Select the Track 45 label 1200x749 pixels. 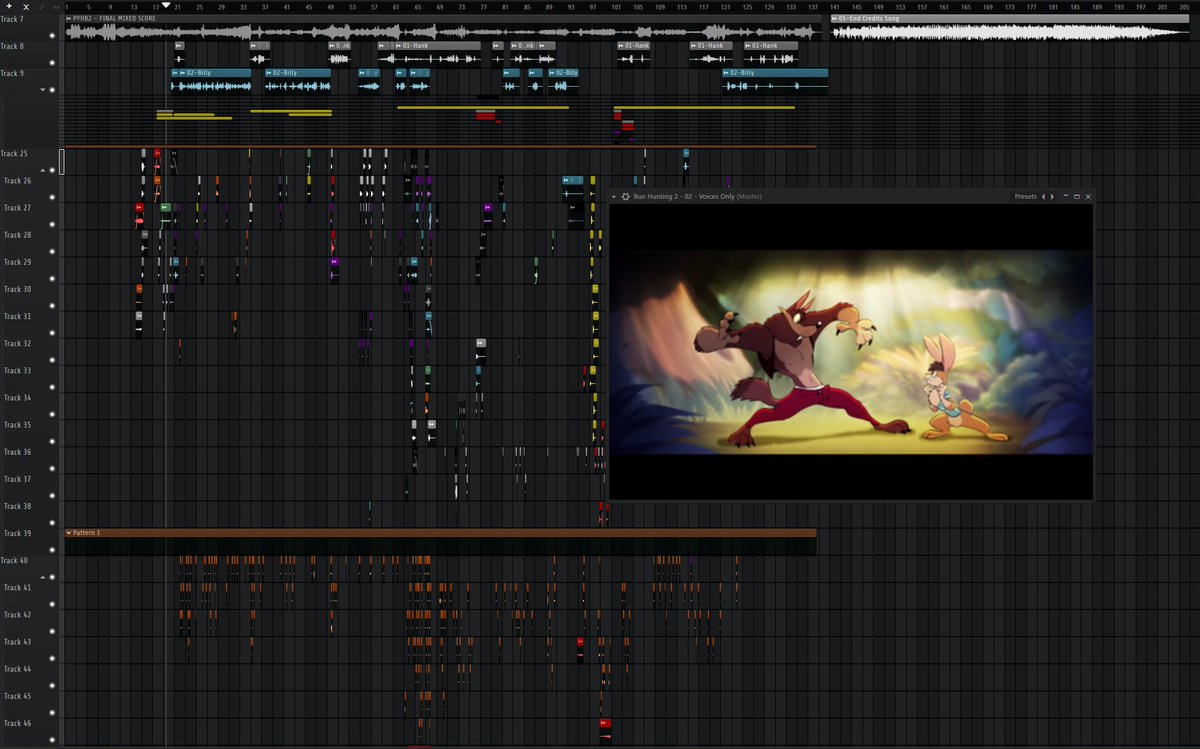tap(17, 696)
